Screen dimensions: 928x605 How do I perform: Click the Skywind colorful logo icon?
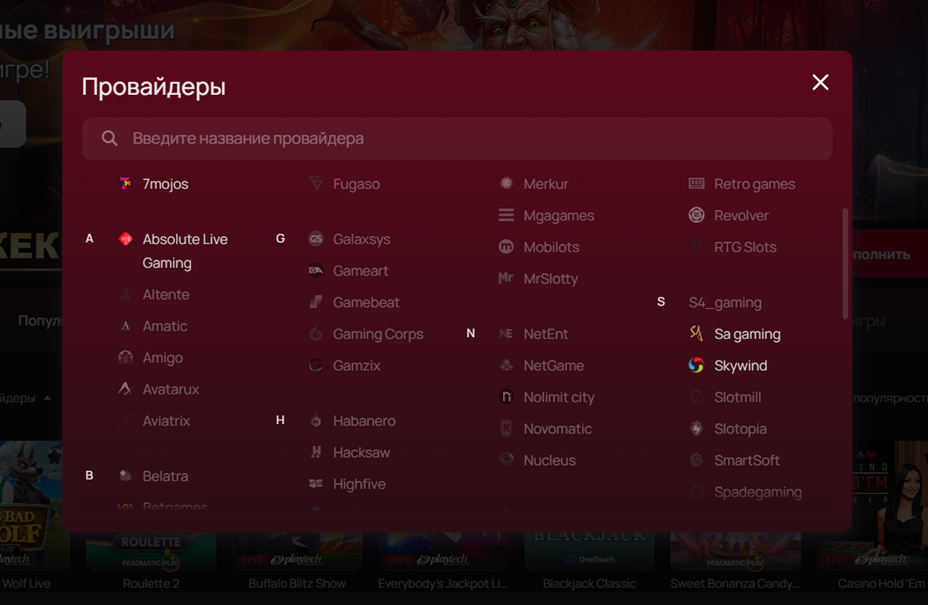697,365
